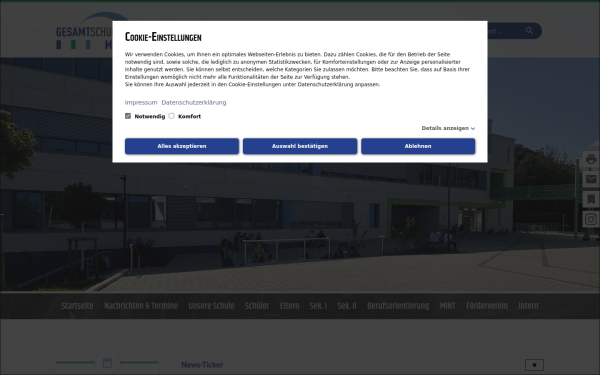The height and width of the screenshot is (375, 600).
Task: Open Nachrichten & Termine menu
Action: pos(141,306)
